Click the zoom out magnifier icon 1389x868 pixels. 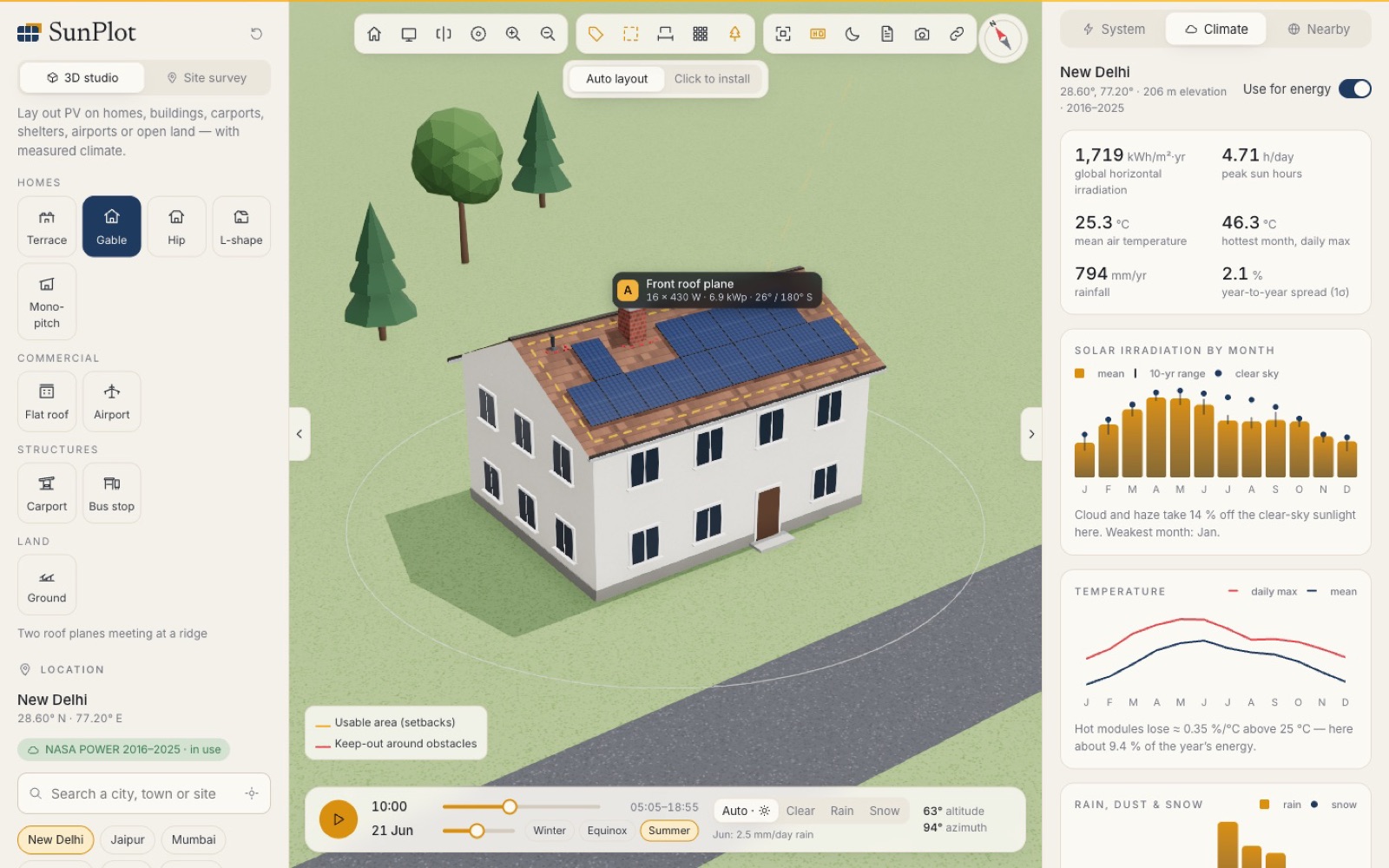[x=548, y=34]
